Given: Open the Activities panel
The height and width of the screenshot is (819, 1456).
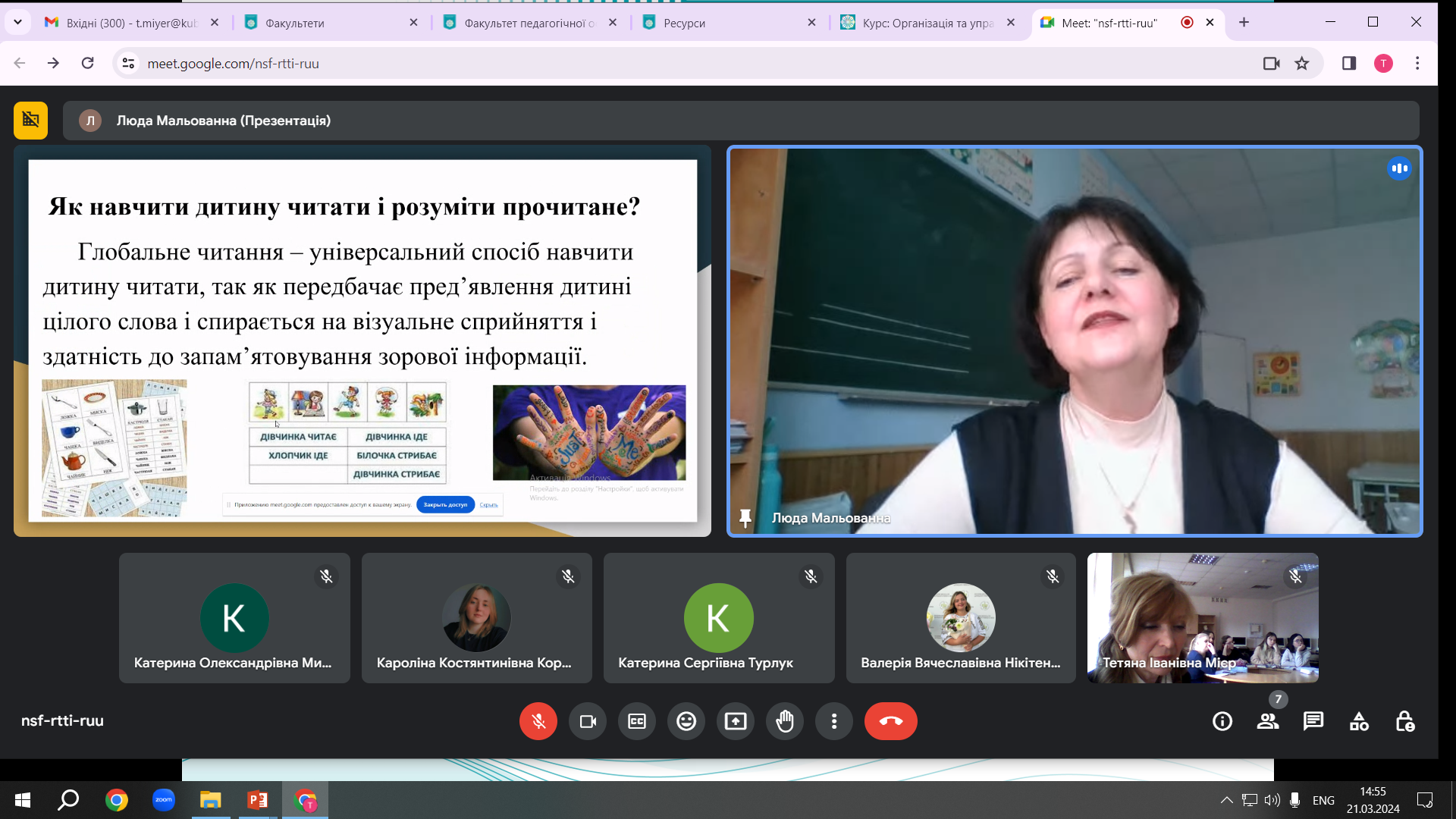Looking at the screenshot, I should [x=1358, y=721].
